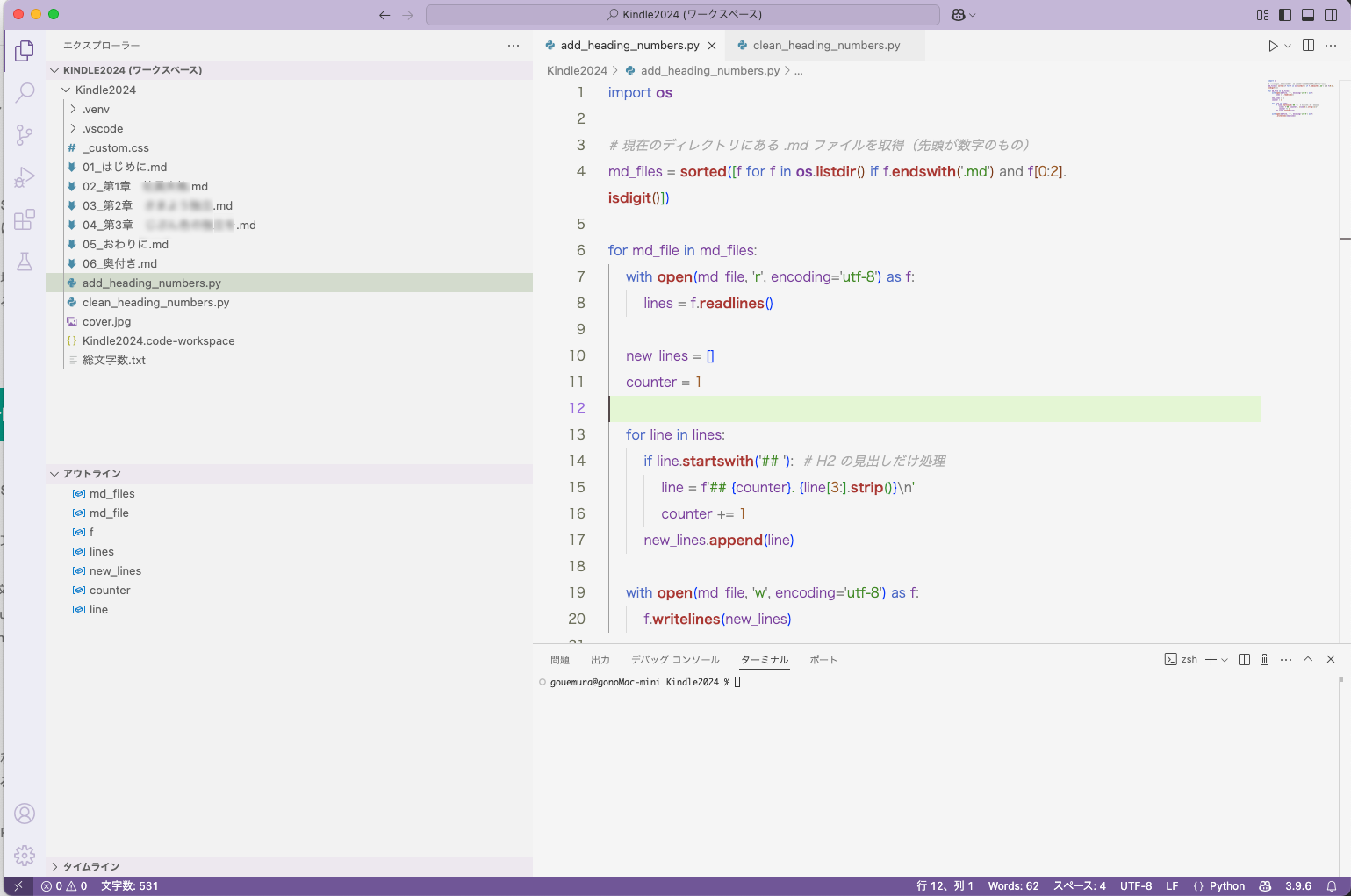Switch to add_heading_numbers.py tab
Screen dimensions: 1351x896
pos(629,46)
